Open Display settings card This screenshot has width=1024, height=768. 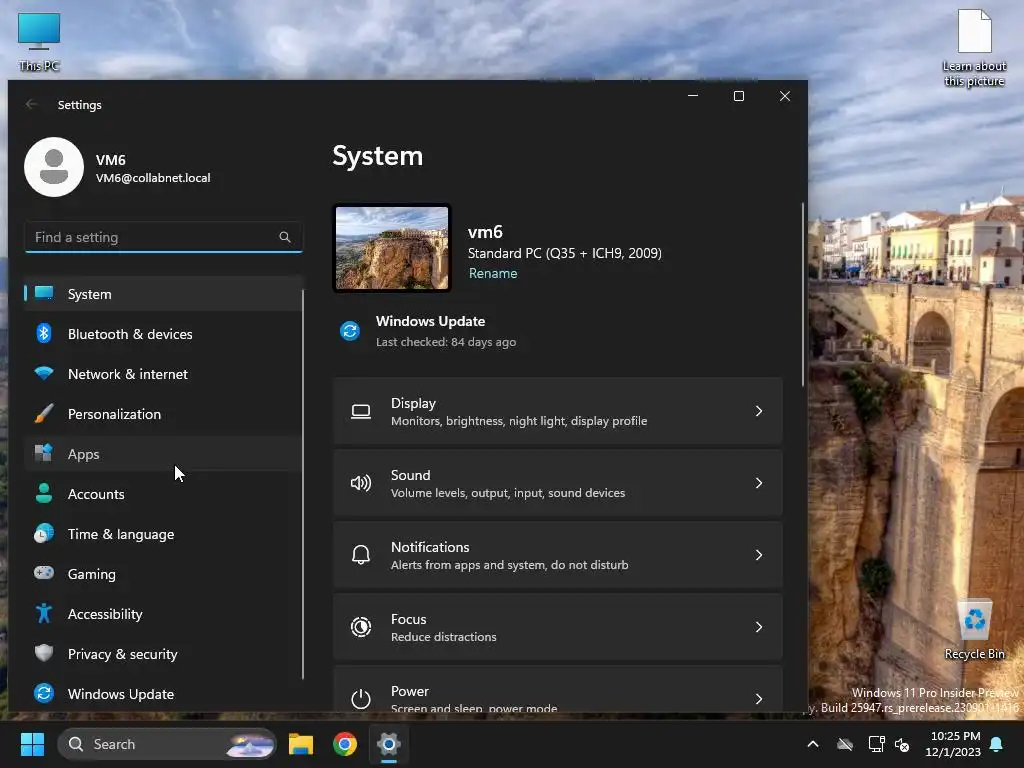(x=558, y=411)
